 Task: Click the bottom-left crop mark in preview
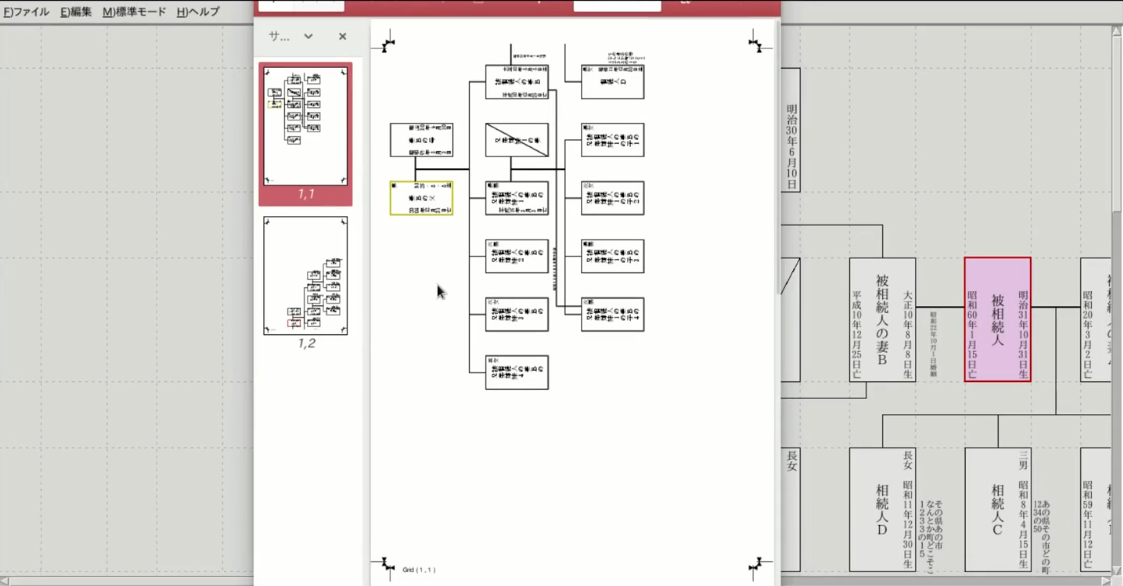pos(388,566)
